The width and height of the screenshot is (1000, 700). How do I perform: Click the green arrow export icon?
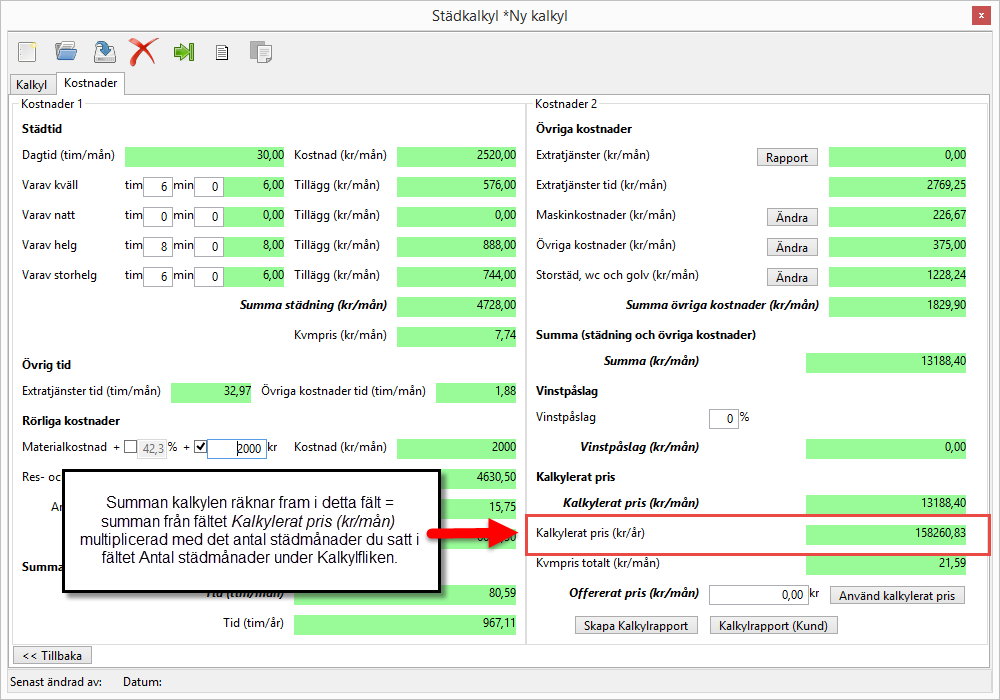pyautogui.click(x=183, y=52)
